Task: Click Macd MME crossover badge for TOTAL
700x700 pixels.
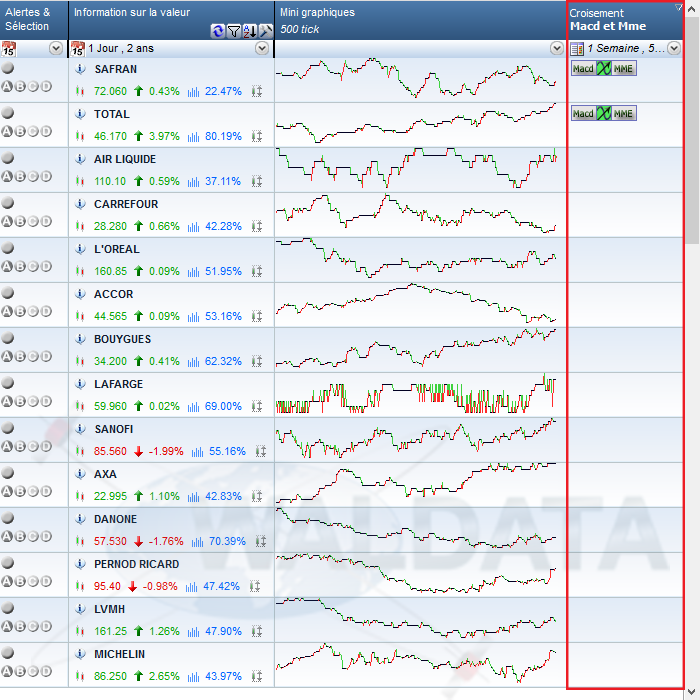Action: pos(604,113)
